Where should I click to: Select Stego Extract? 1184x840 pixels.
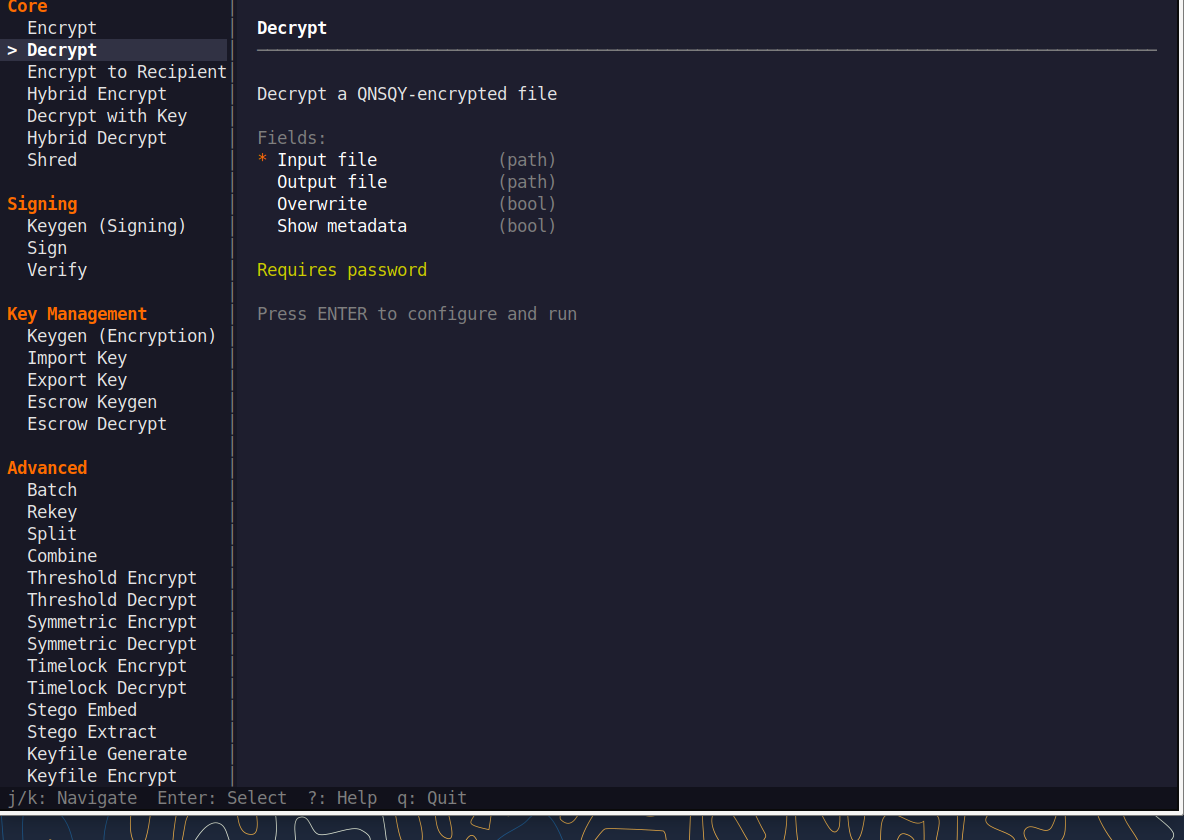92,731
